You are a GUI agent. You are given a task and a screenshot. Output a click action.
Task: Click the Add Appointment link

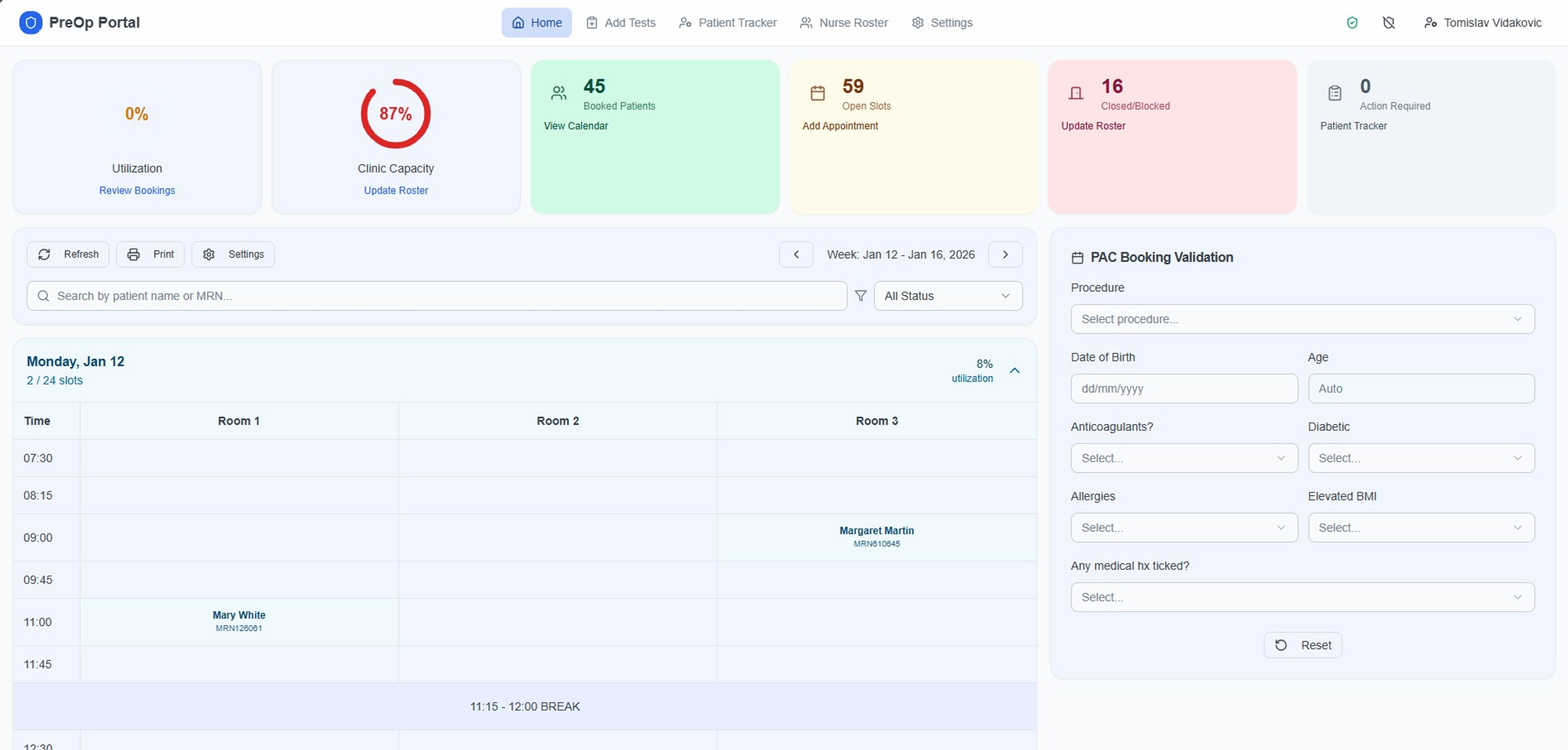click(840, 126)
